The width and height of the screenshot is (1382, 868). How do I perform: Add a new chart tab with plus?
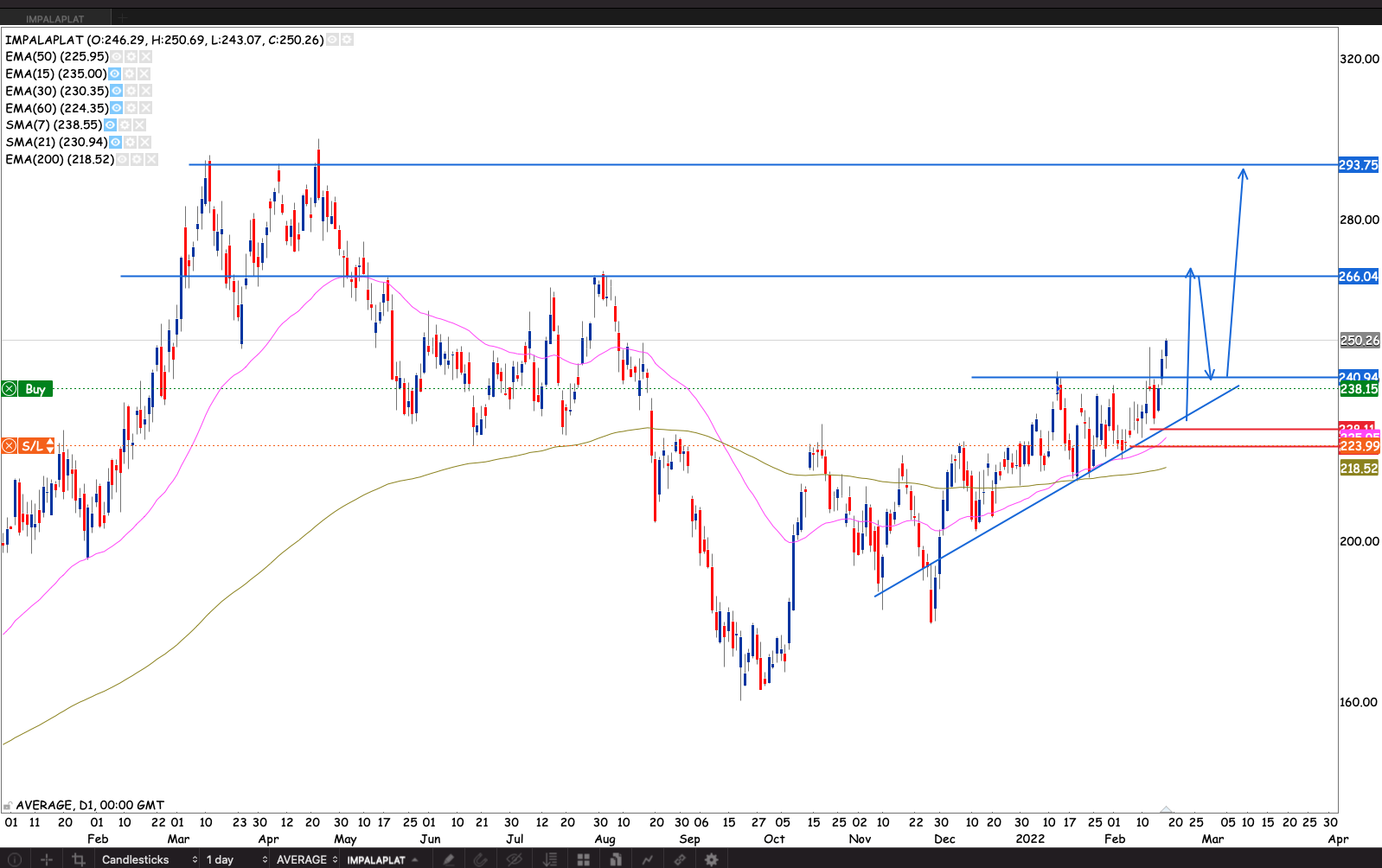[123, 18]
